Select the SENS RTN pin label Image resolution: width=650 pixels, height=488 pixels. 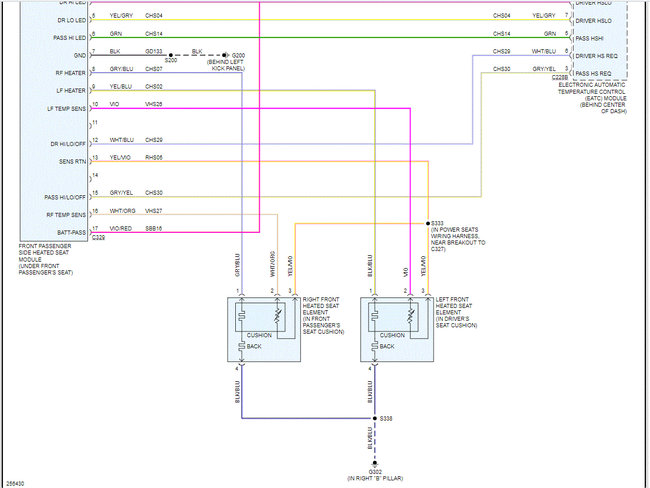pyautogui.click(x=72, y=161)
